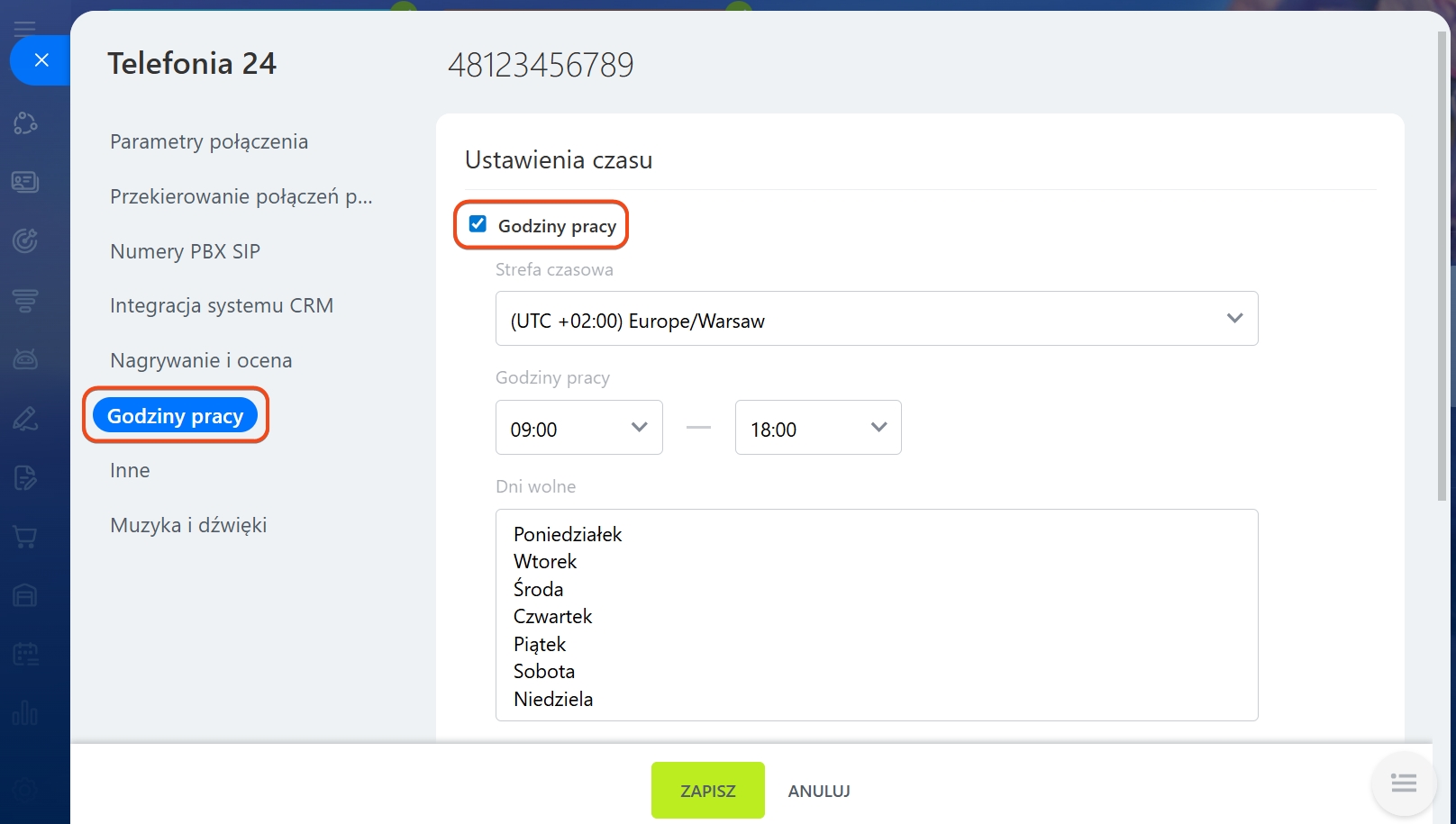Close the Telefonia 24 slider panel

pyautogui.click(x=41, y=60)
